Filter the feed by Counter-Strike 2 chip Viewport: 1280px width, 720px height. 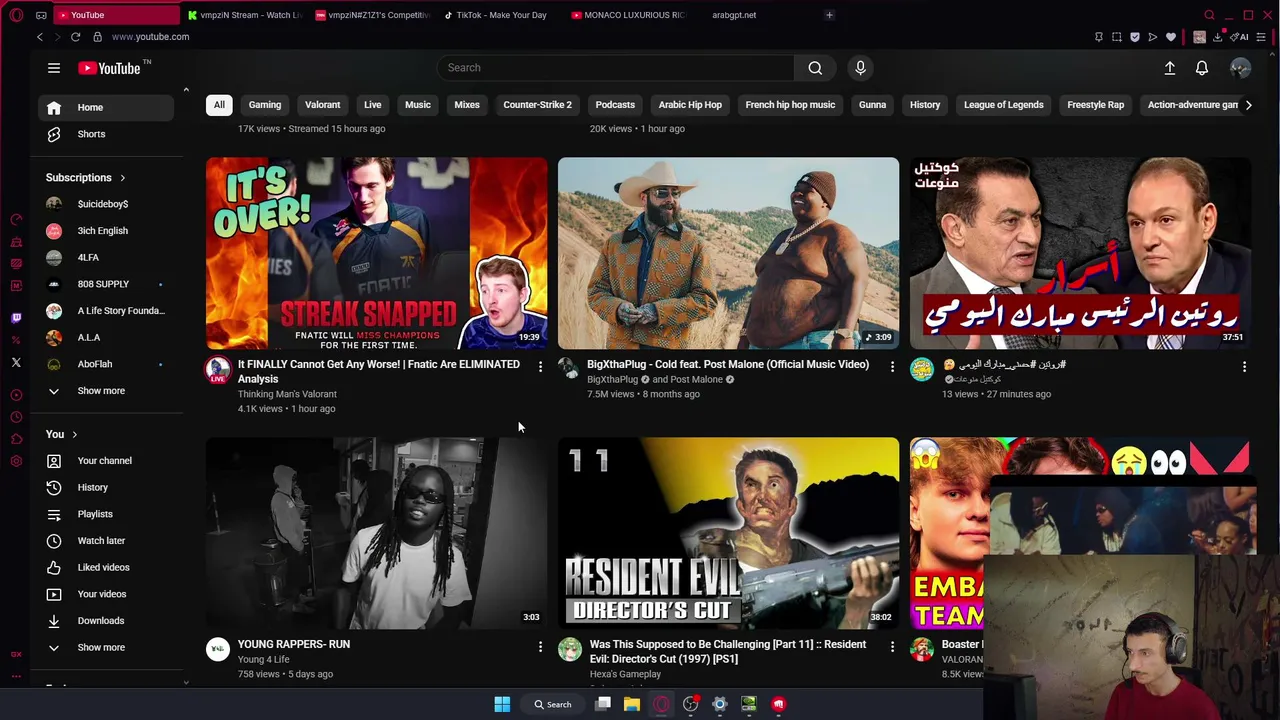(537, 105)
